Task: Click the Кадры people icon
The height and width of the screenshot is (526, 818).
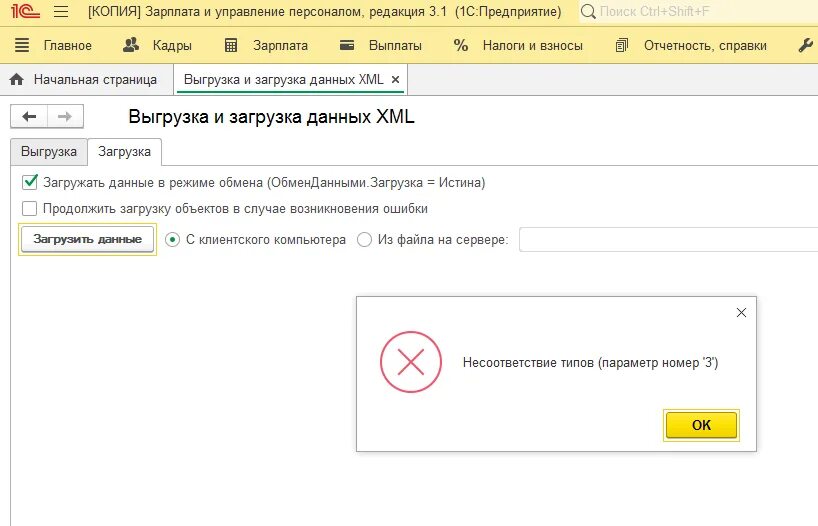Action: coord(131,45)
